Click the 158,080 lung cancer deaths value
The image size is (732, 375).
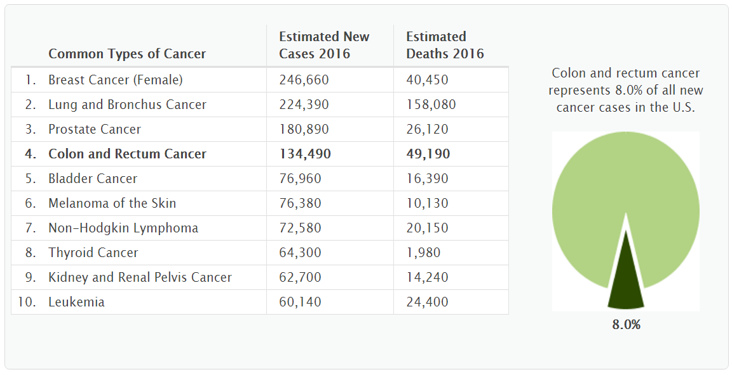point(430,104)
